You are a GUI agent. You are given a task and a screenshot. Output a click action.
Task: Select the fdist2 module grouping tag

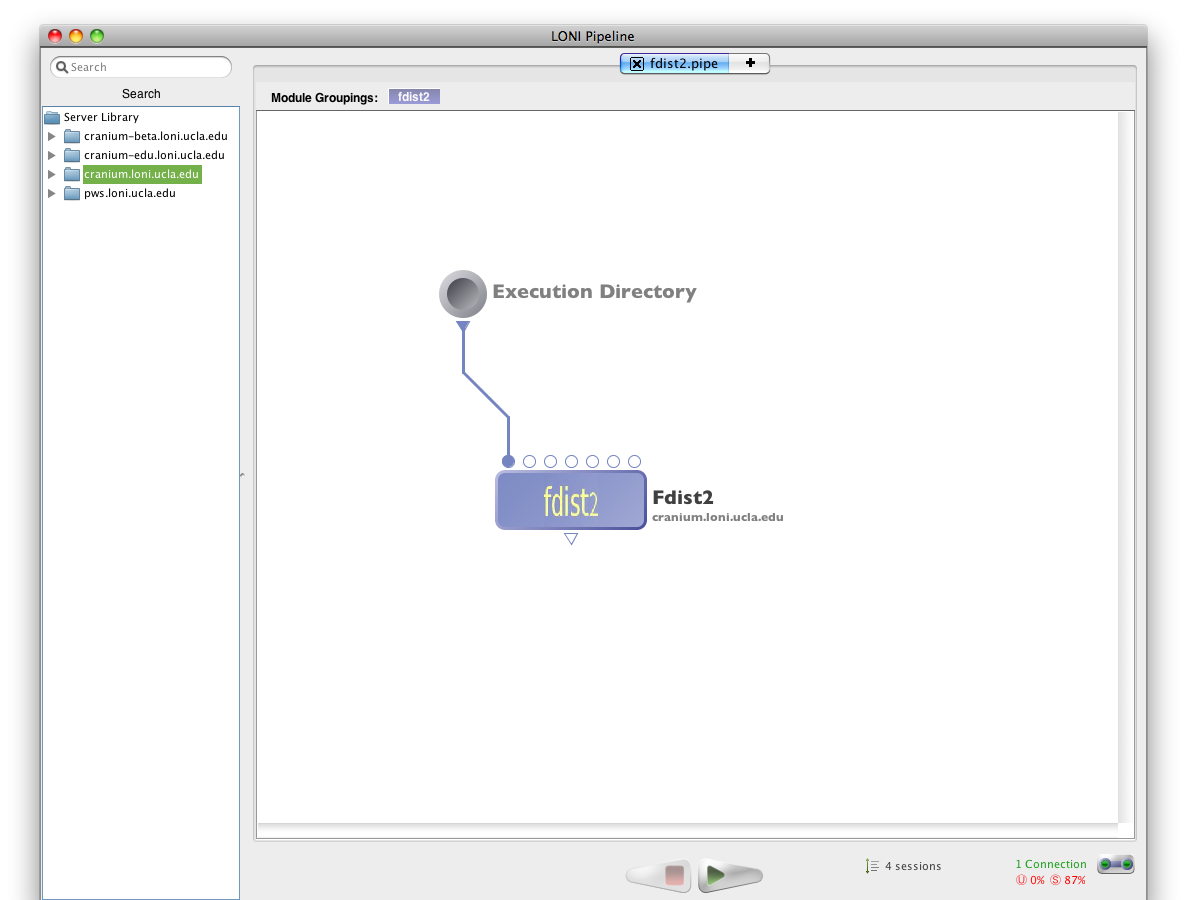(x=414, y=97)
